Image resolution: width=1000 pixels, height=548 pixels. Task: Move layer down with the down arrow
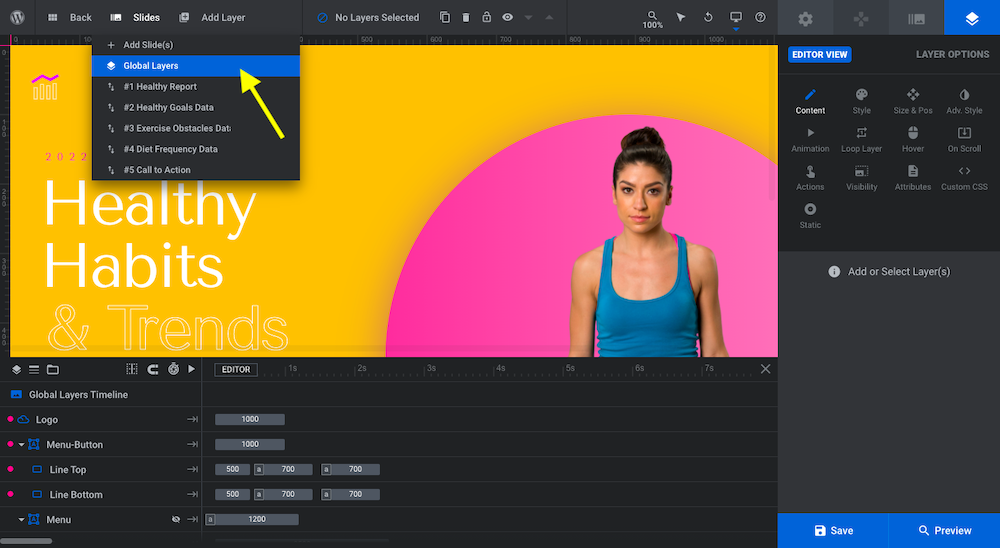coord(528,18)
